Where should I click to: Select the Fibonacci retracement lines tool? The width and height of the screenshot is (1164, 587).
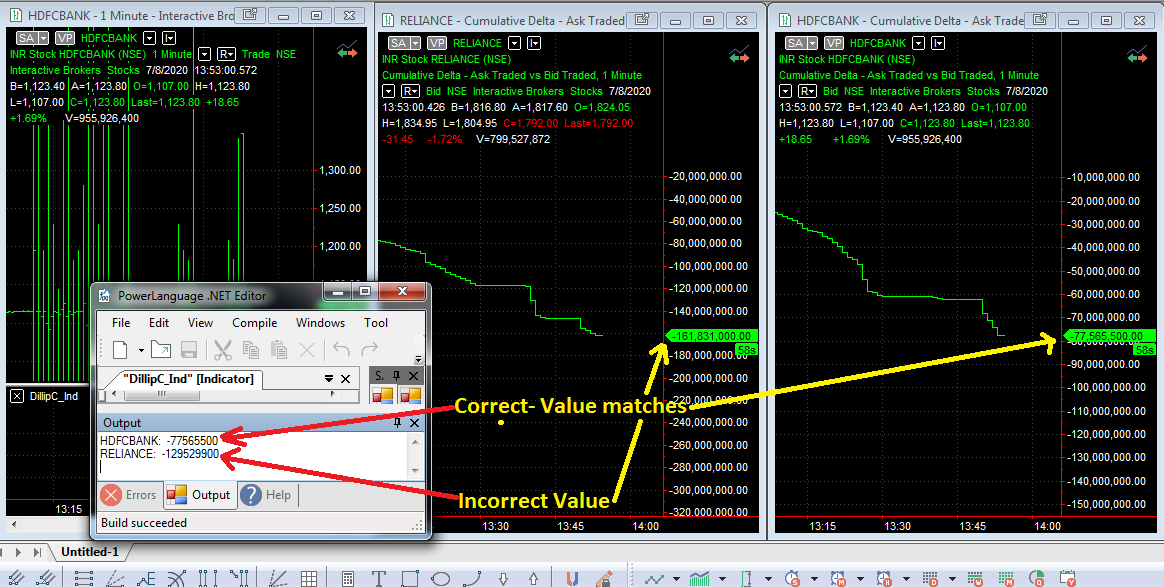click(84, 578)
